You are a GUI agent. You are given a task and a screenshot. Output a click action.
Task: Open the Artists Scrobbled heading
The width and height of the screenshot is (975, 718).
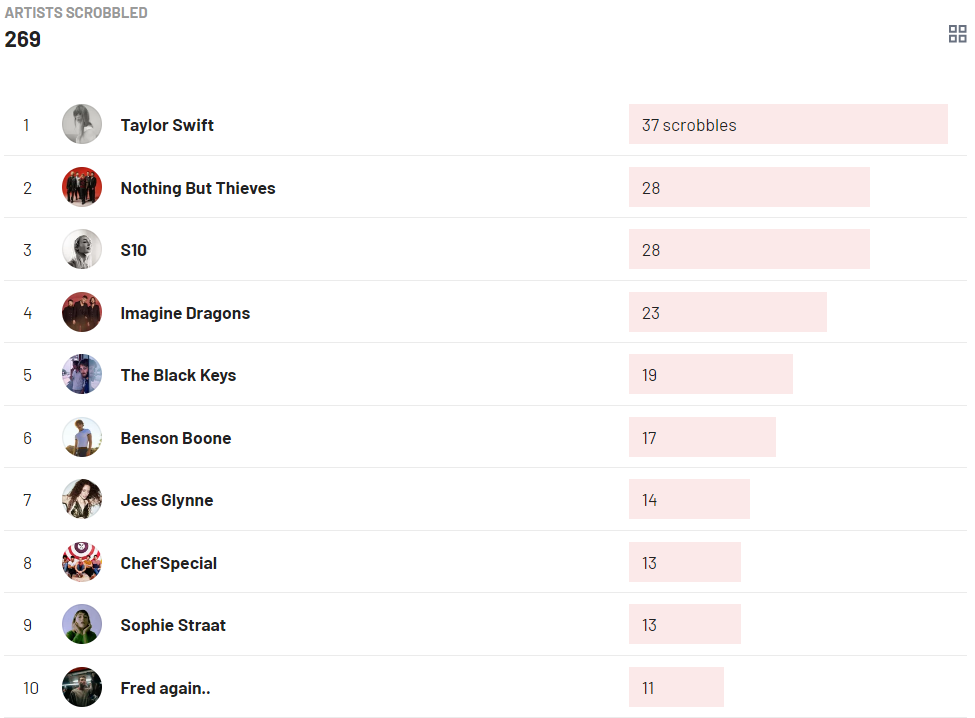tap(76, 13)
